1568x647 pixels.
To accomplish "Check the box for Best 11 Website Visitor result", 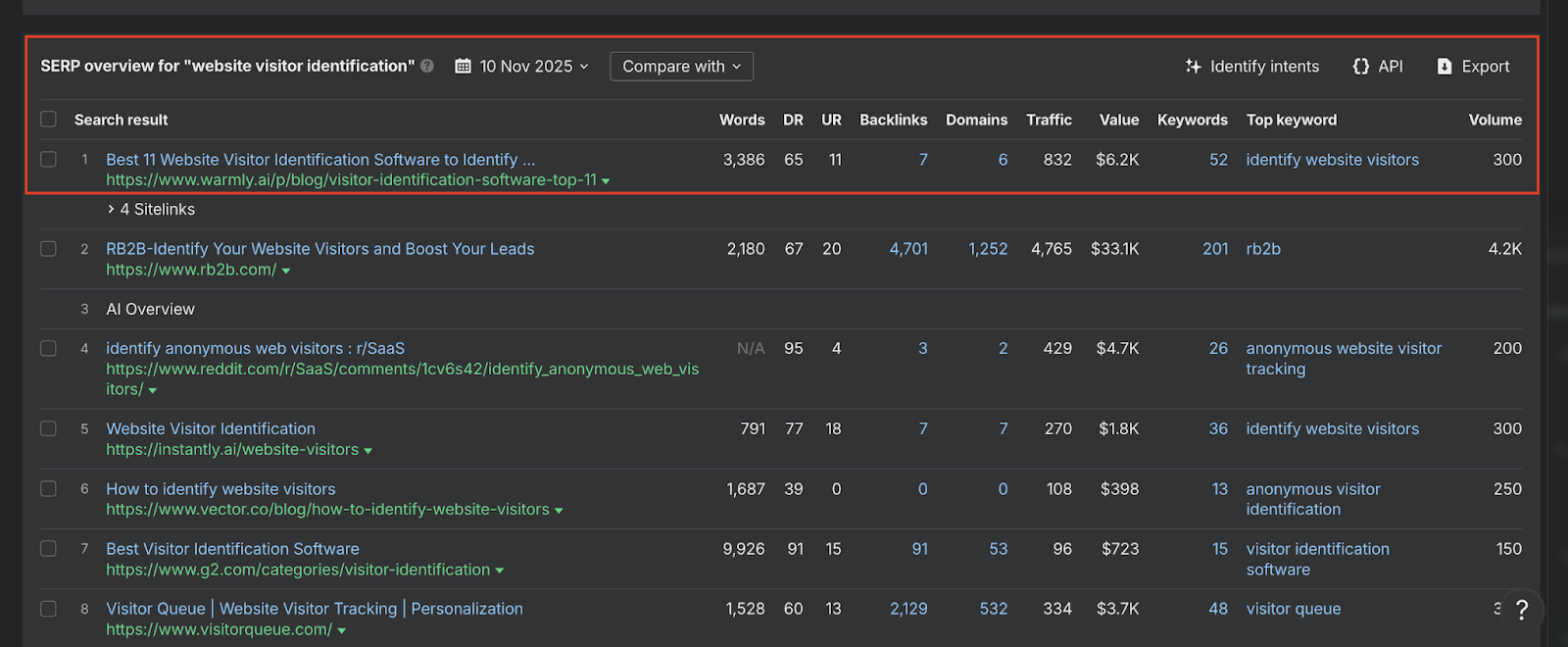I will coord(48,159).
